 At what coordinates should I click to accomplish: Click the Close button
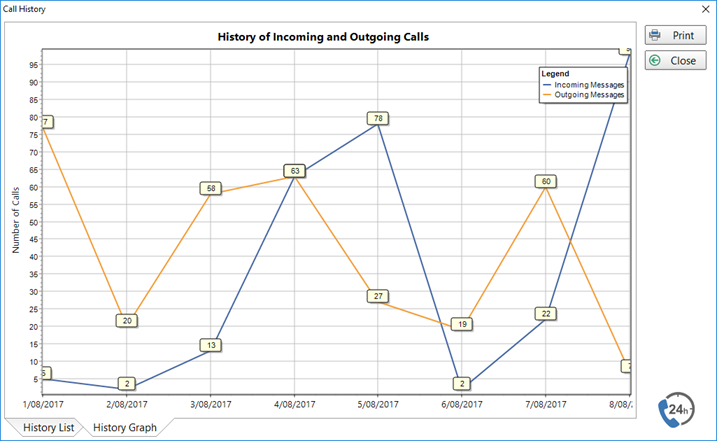click(x=675, y=60)
